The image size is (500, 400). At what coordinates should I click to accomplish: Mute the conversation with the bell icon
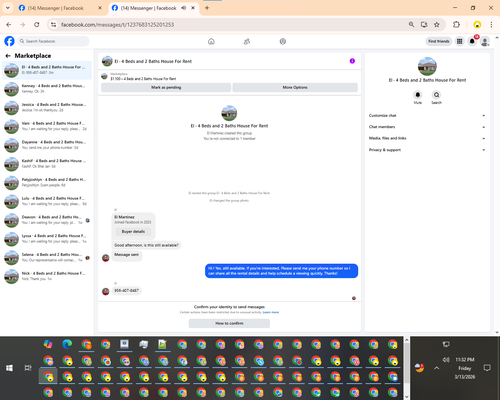(x=418, y=95)
